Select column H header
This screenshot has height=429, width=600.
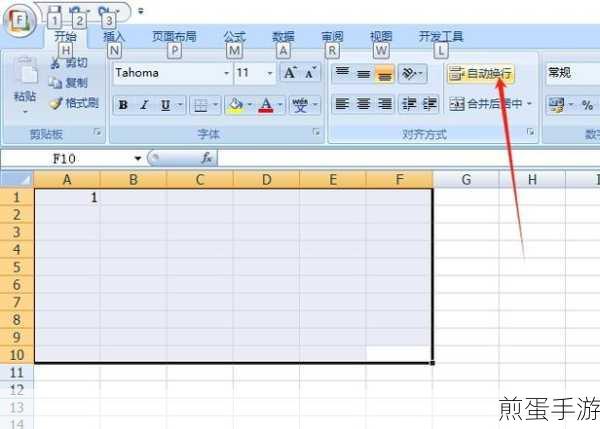point(532,179)
